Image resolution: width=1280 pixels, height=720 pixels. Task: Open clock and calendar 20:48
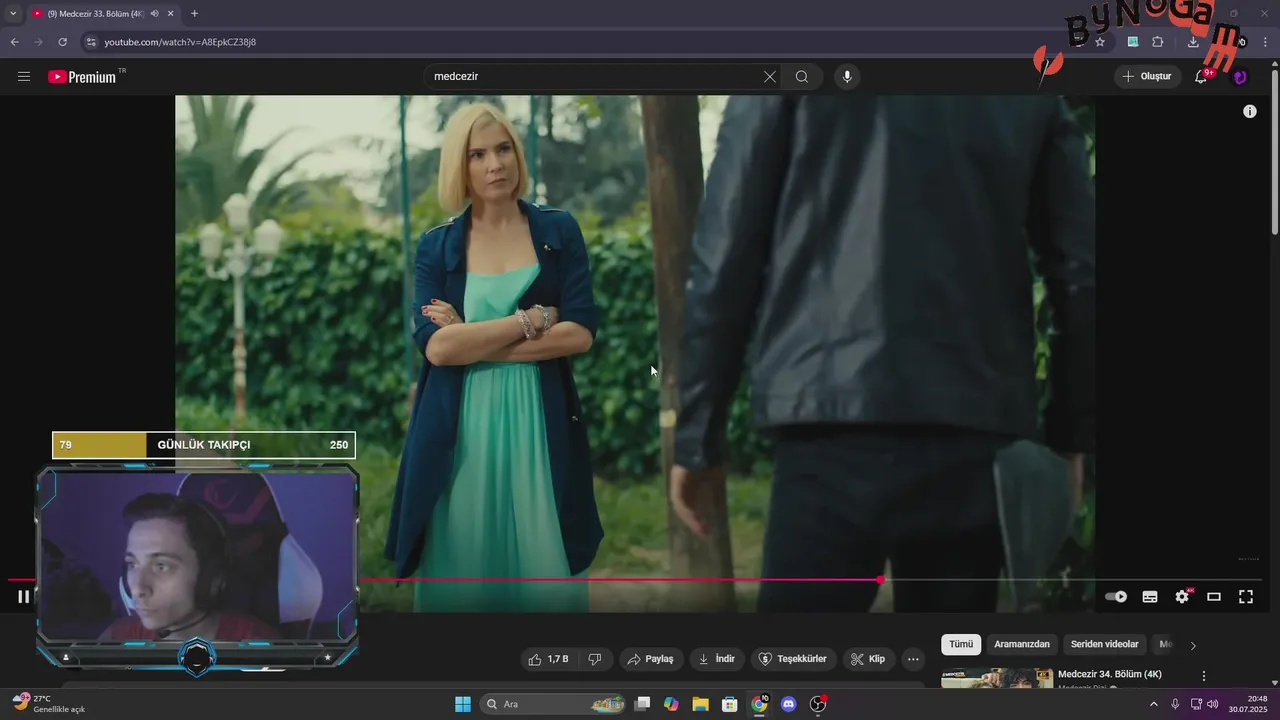(x=1248, y=704)
